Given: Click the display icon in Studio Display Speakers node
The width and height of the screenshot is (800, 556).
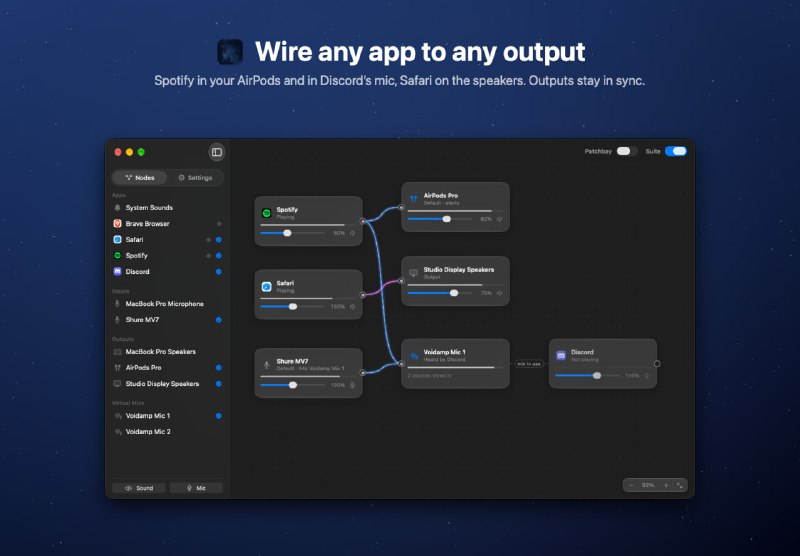Looking at the screenshot, I should click(413, 273).
